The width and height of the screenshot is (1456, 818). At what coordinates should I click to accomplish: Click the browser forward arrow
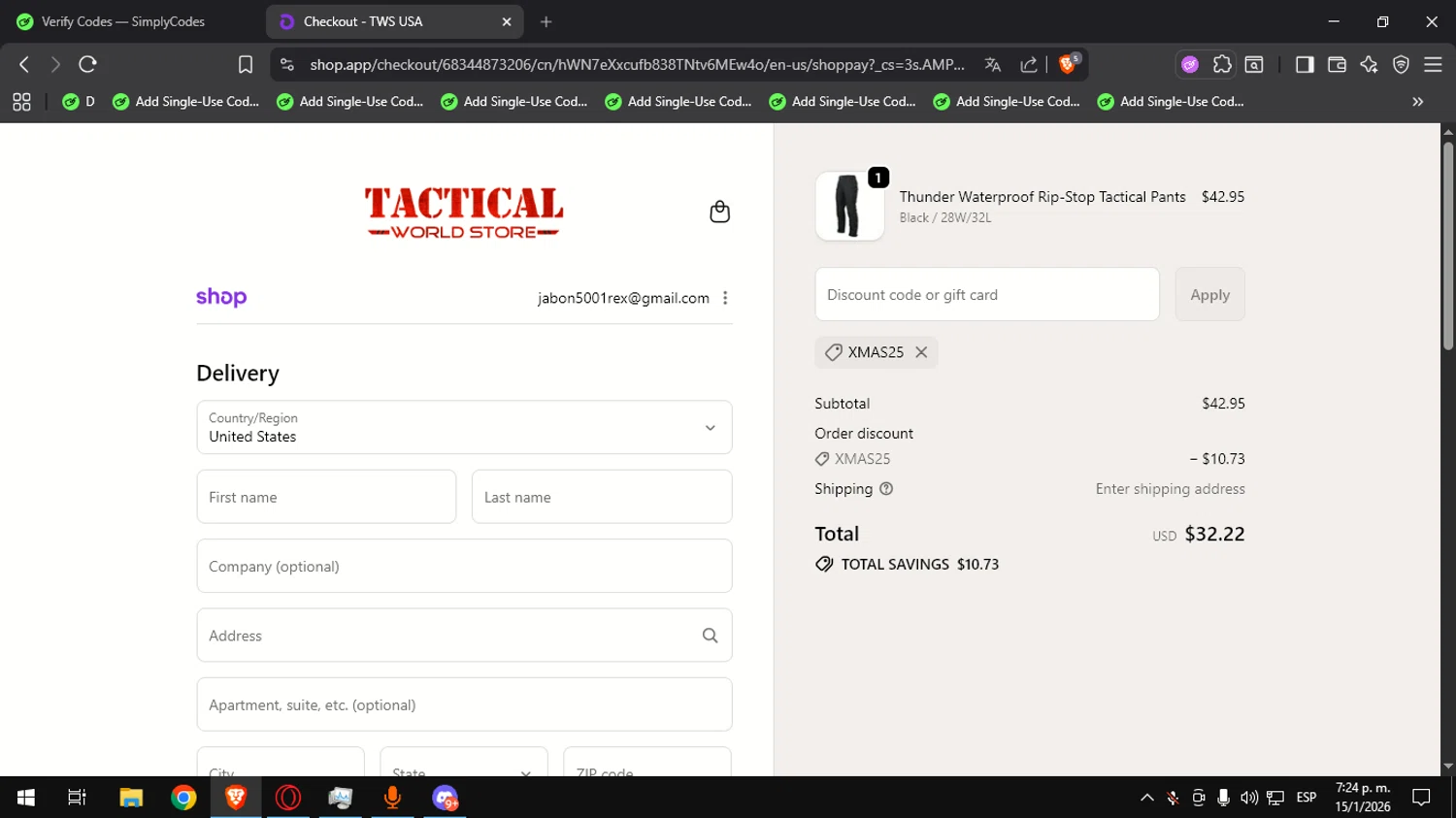click(55, 64)
